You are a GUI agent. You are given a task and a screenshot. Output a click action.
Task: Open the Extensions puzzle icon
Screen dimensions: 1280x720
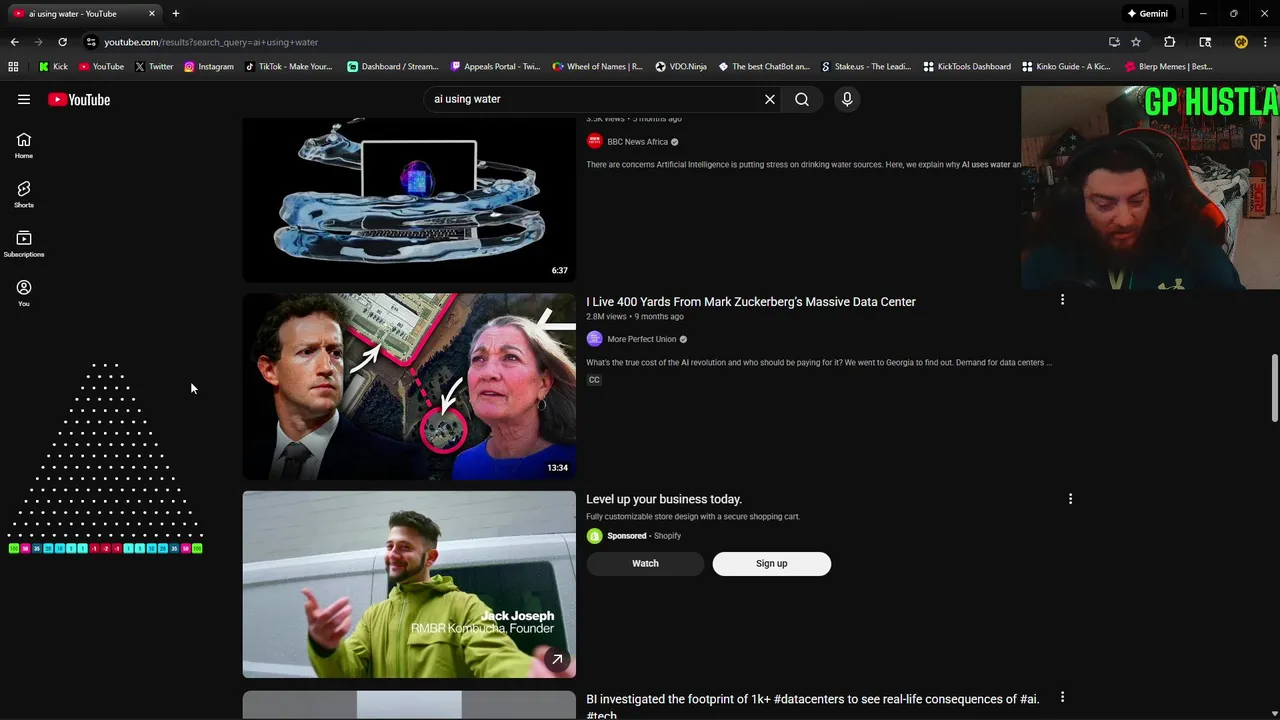pyautogui.click(x=1170, y=42)
